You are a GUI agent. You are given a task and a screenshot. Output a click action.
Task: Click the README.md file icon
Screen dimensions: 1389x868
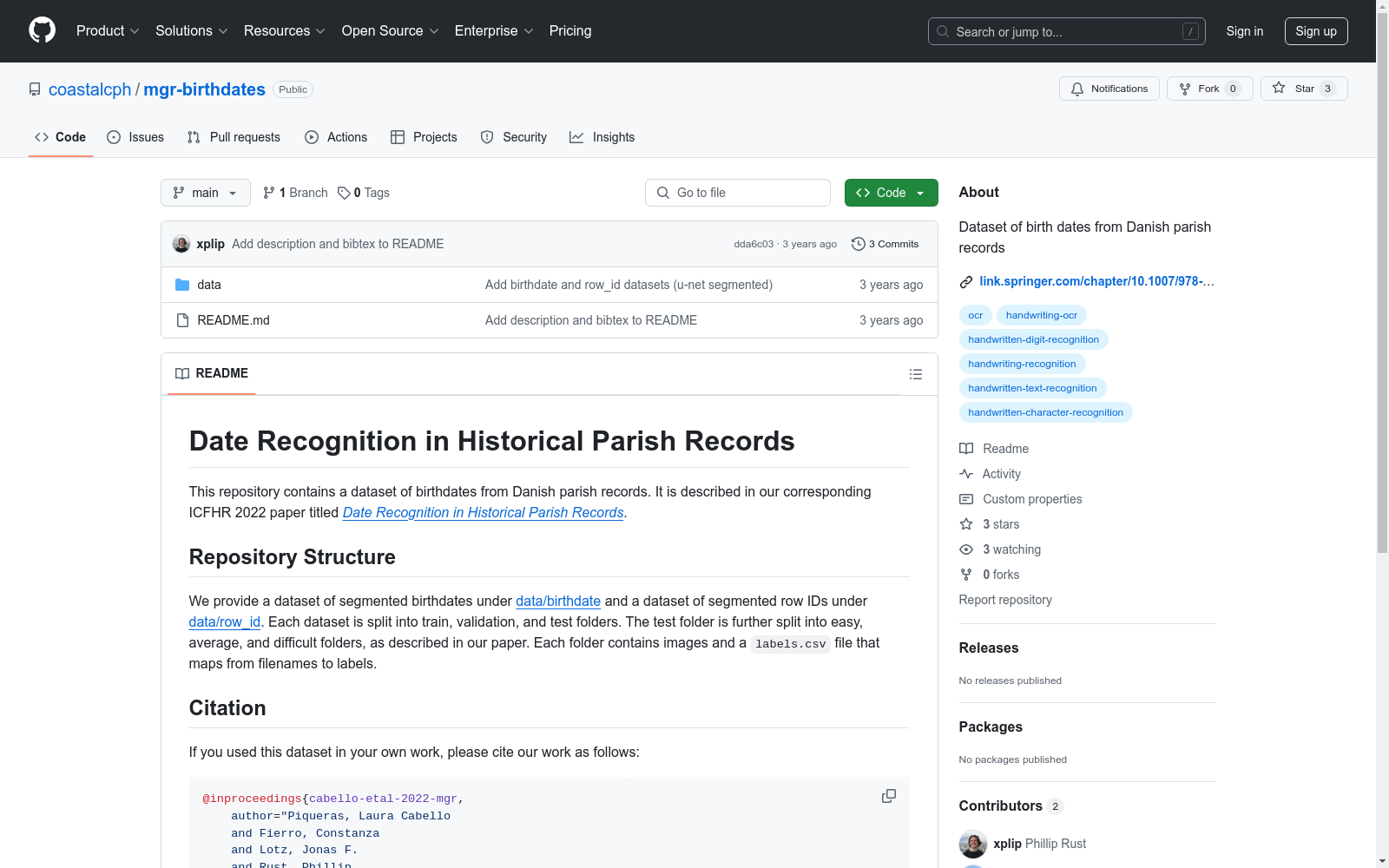point(182,320)
